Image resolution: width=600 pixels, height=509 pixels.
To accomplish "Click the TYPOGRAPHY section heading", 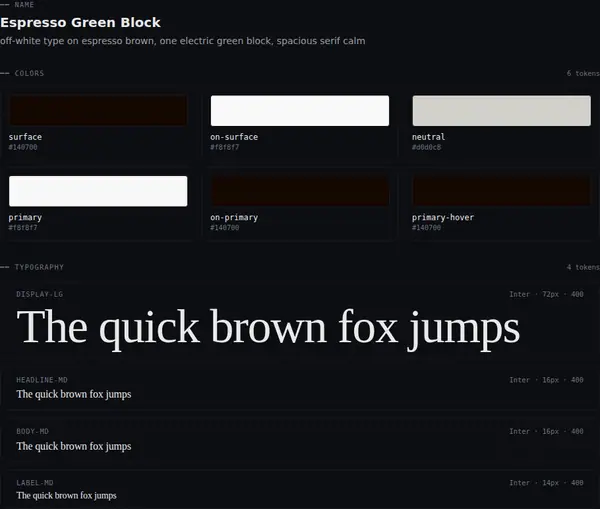I will [39, 267].
